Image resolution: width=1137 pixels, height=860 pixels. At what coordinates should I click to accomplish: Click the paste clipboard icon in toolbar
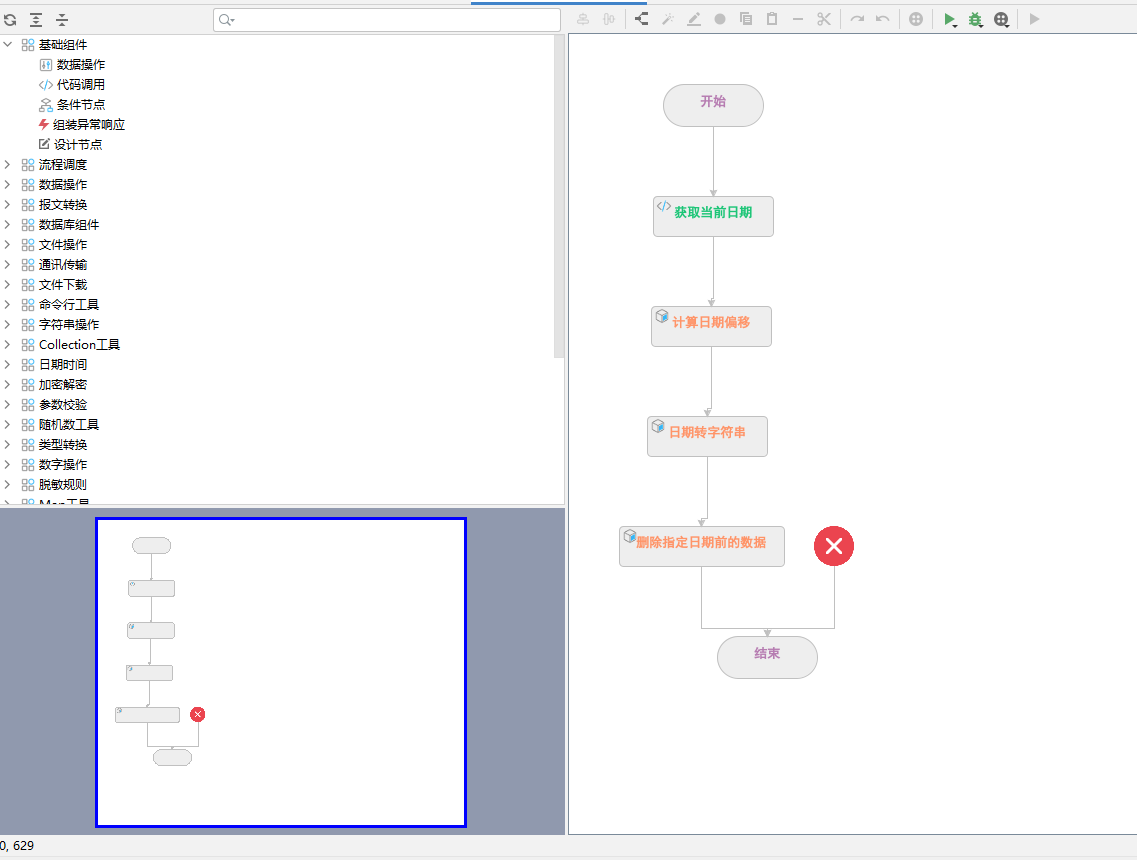point(772,19)
